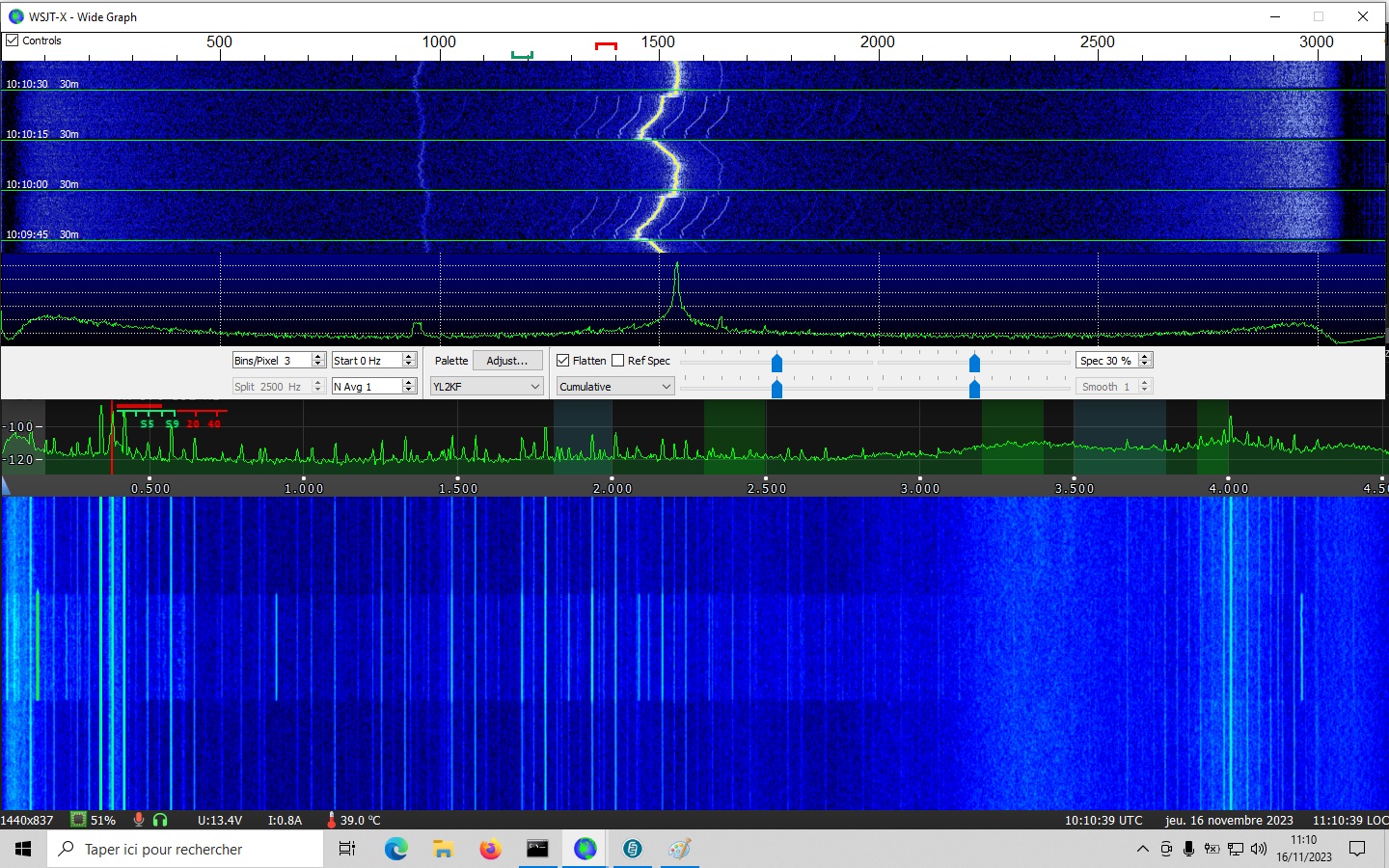Click the Taper ici pour rechercher search box
The height and width of the screenshot is (868, 1389).
click(x=185, y=849)
